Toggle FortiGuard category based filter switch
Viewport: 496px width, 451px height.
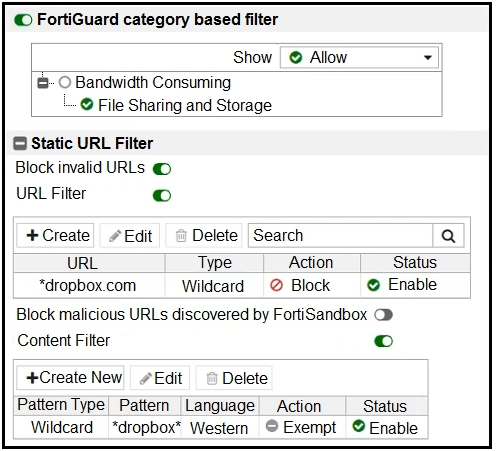pyautogui.click(x=23, y=20)
